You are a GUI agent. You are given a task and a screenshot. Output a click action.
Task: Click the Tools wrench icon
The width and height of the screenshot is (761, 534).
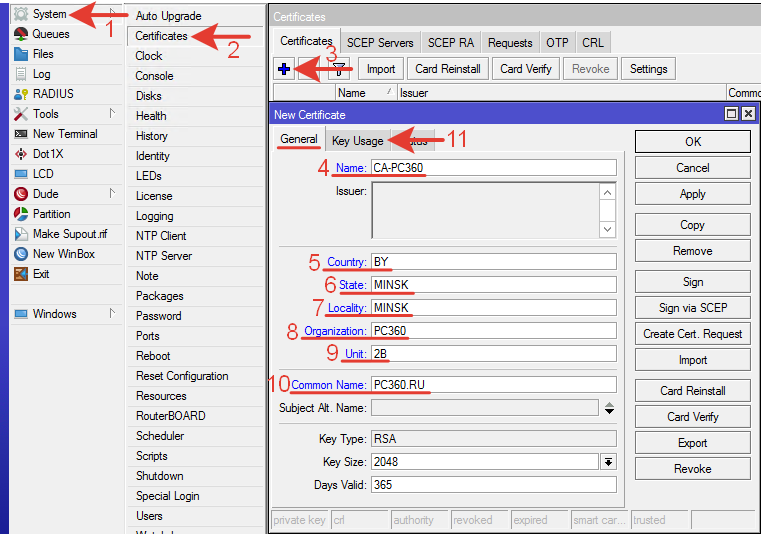click(x=21, y=114)
